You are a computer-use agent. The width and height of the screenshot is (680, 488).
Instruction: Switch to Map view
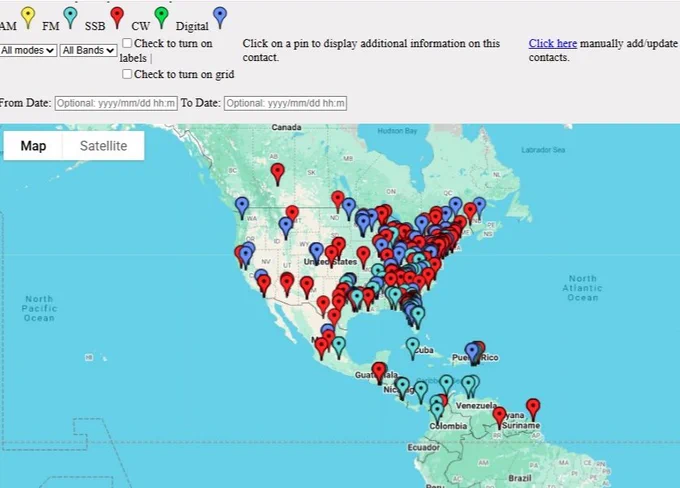(33, 146)
